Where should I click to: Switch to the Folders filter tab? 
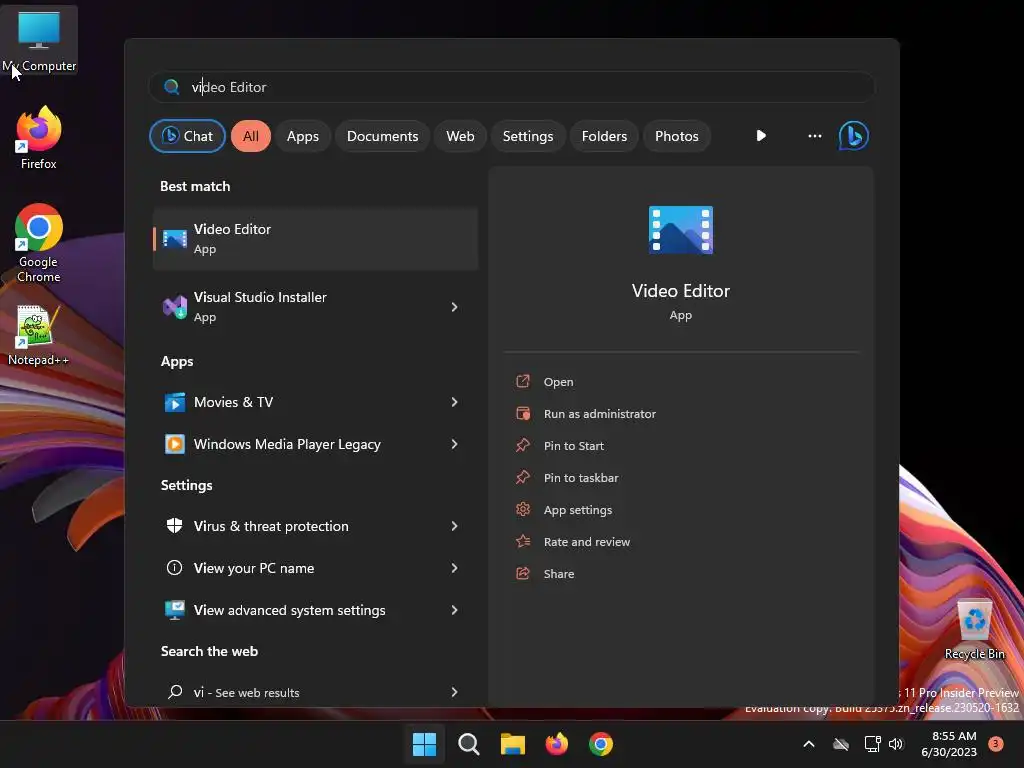click(x=604, y=136)
